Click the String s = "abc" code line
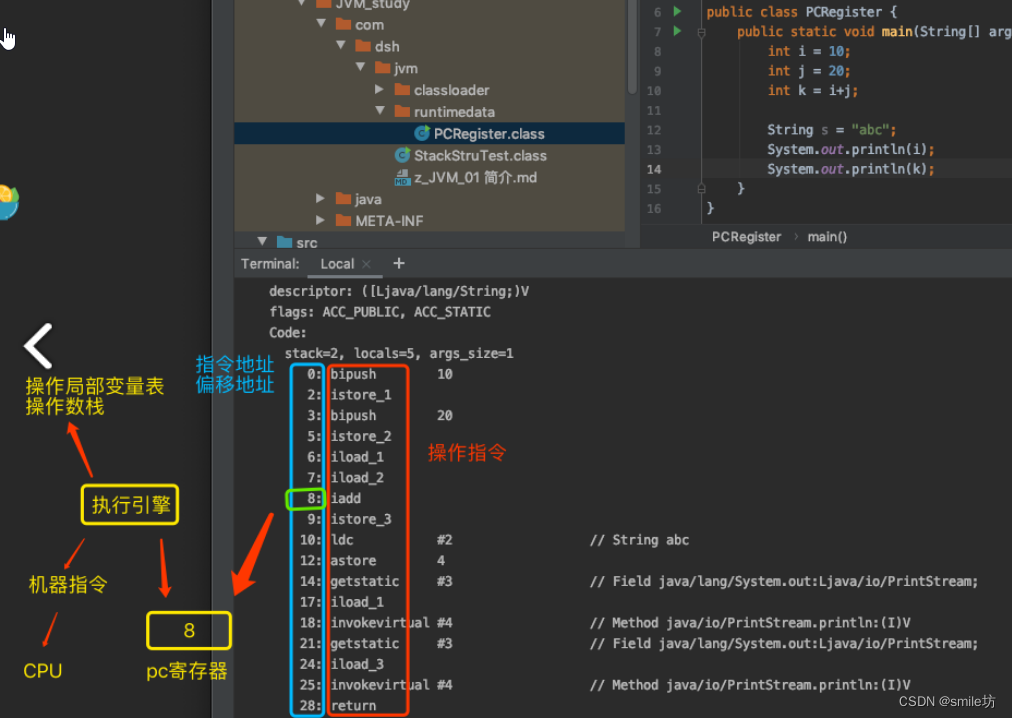 pos(831,130)
